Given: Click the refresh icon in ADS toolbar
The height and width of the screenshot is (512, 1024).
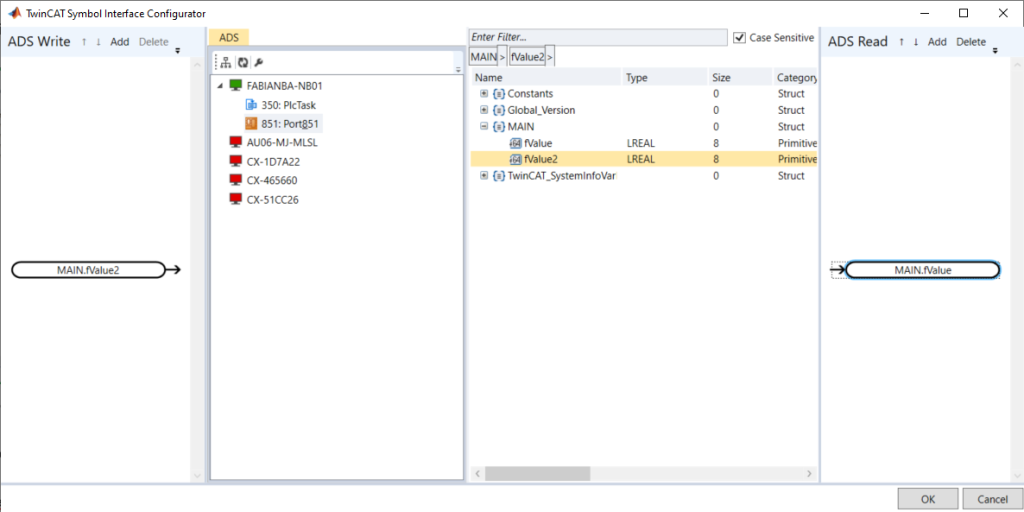Looking at the screenshot, I should pos(242,62).
